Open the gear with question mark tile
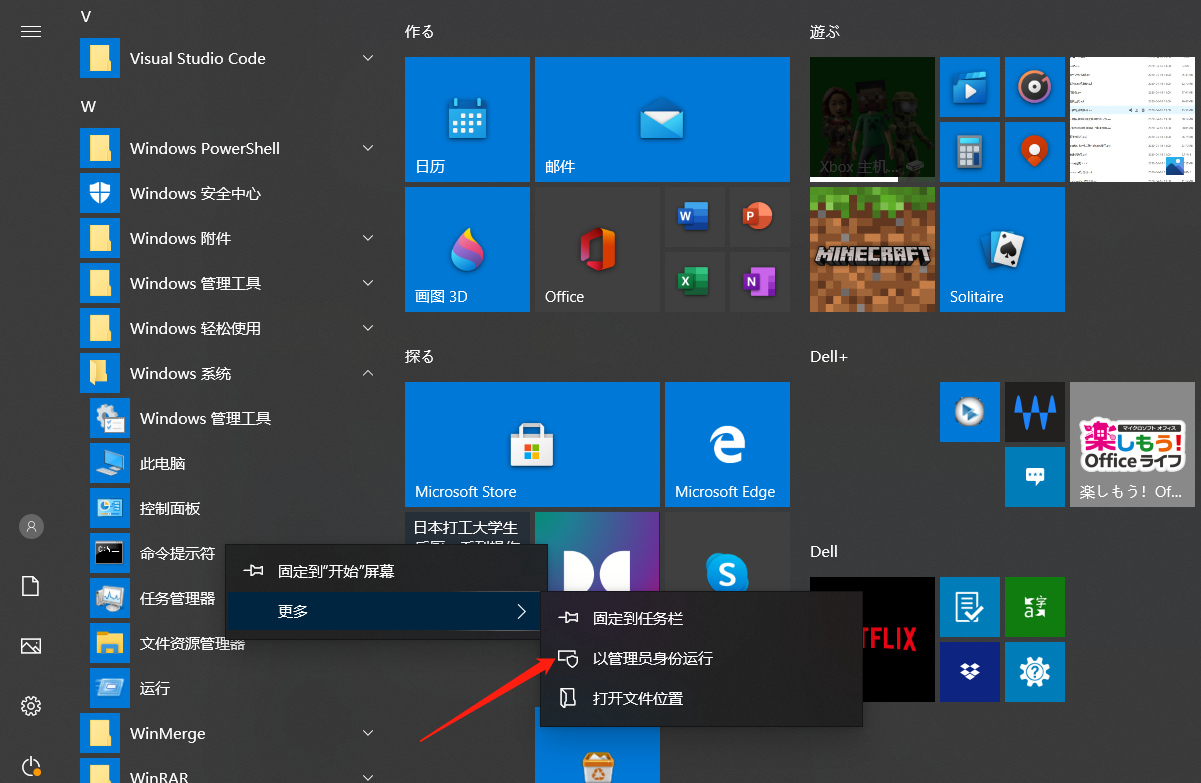 click(x=1035, y=671)
